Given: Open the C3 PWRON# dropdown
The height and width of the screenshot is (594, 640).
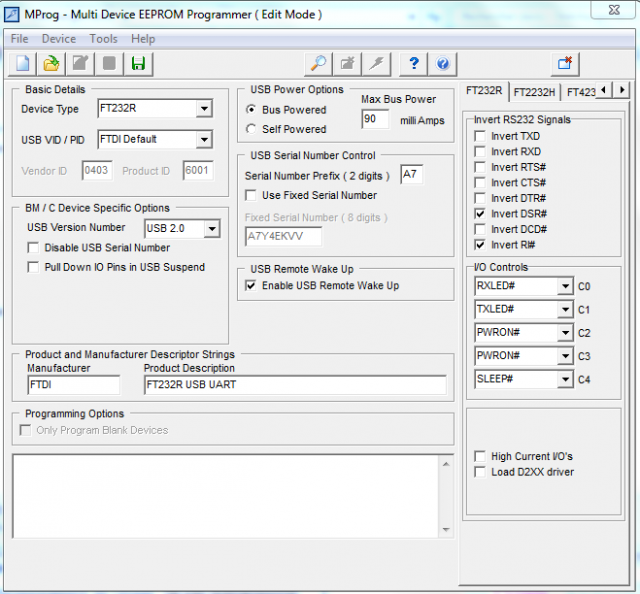Looking at the screenshot, I should click(565, 356).
